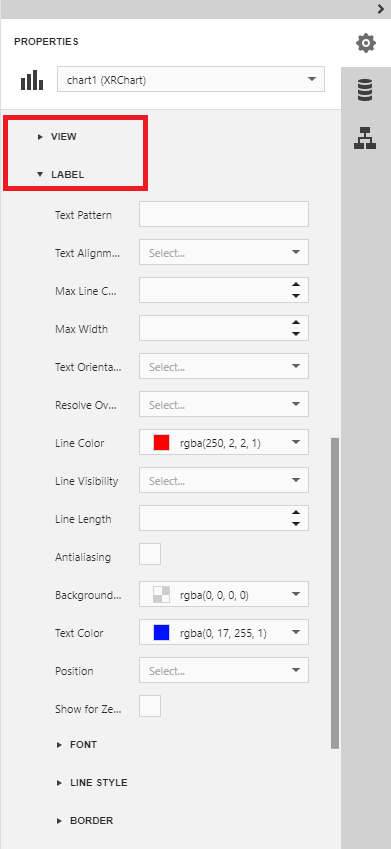
Task: Enable the Show for Zero Values checkbox
Action: (x=150, y=707)
